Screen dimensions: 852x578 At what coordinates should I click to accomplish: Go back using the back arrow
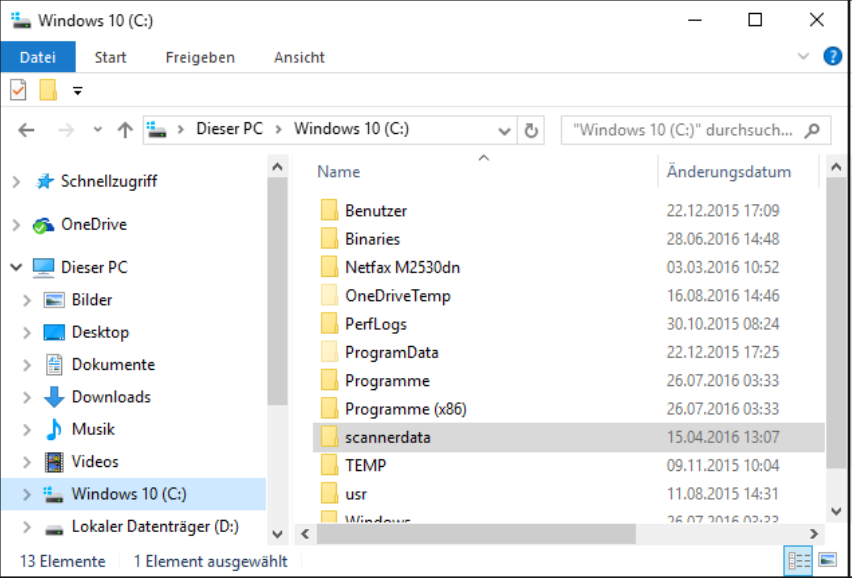[27, 130]
